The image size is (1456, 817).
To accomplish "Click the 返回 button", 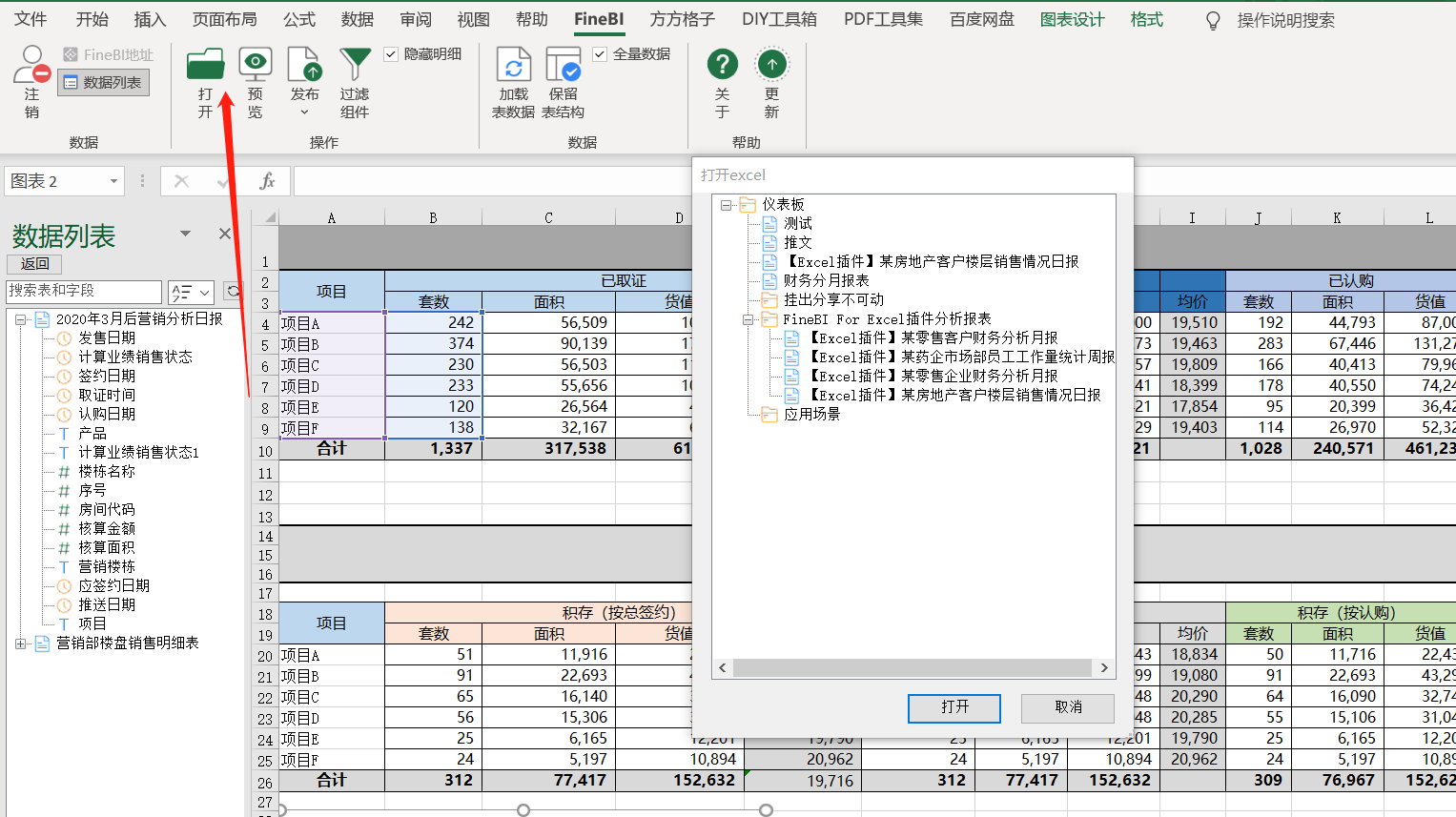I will pyautogui.click(x=34, y=264).
